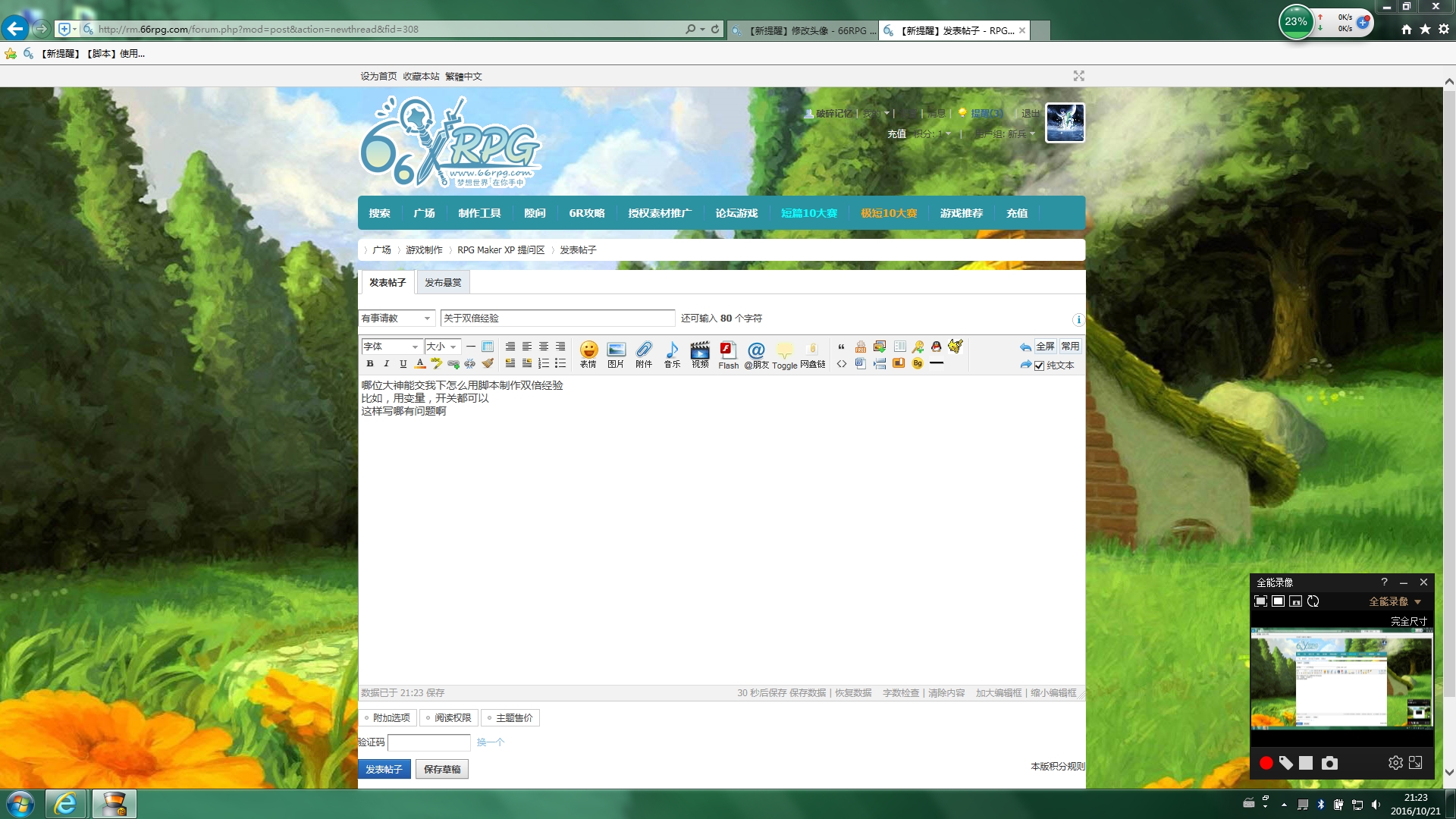Open the 有事请教 thread type dropdown
This screenshot has width=1456, height=819.
click(397, 318)
